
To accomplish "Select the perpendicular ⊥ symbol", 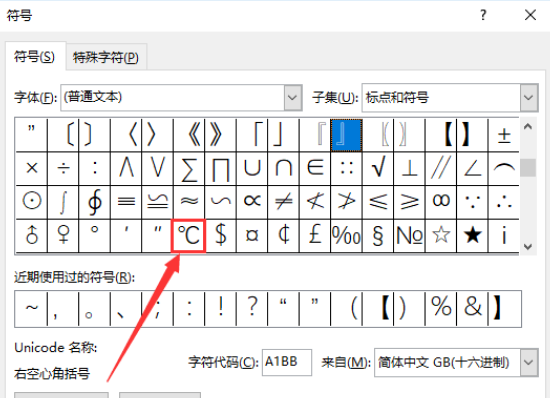I will click(x=409, y=169).
